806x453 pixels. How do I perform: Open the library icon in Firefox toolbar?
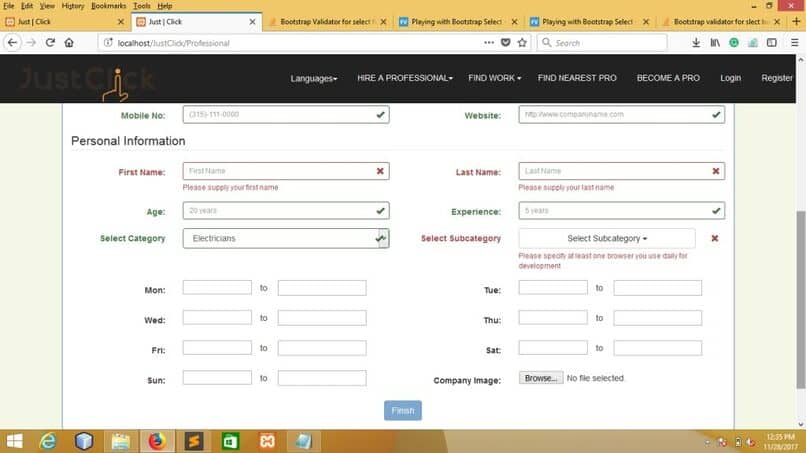[x=715, y=43]
